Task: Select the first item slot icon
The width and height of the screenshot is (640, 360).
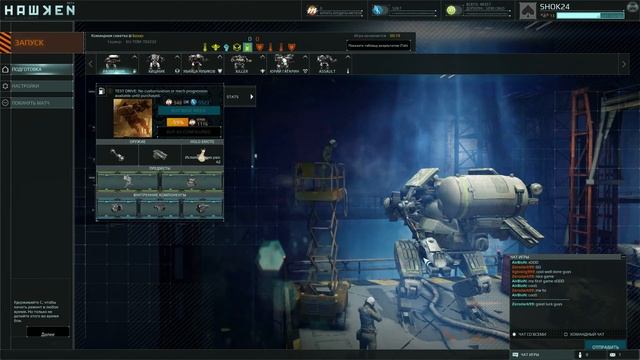Action: [x=128, y=181]
